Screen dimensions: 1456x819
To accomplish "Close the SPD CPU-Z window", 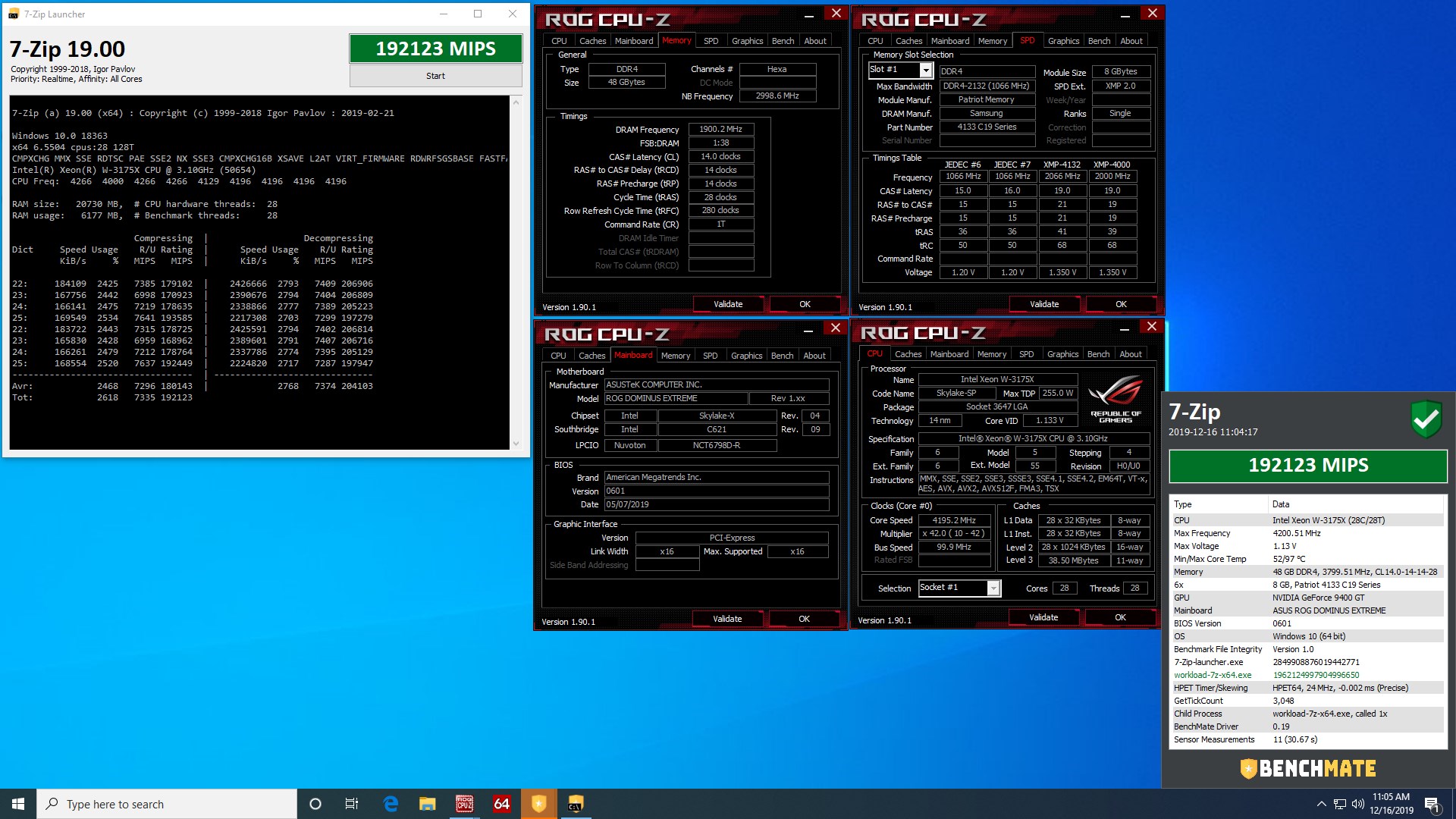I will 1153,13.
